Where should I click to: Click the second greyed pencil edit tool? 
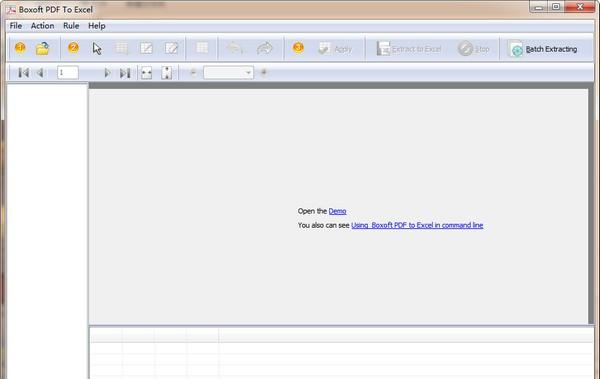pyautogui.click(x=171, y=48)
